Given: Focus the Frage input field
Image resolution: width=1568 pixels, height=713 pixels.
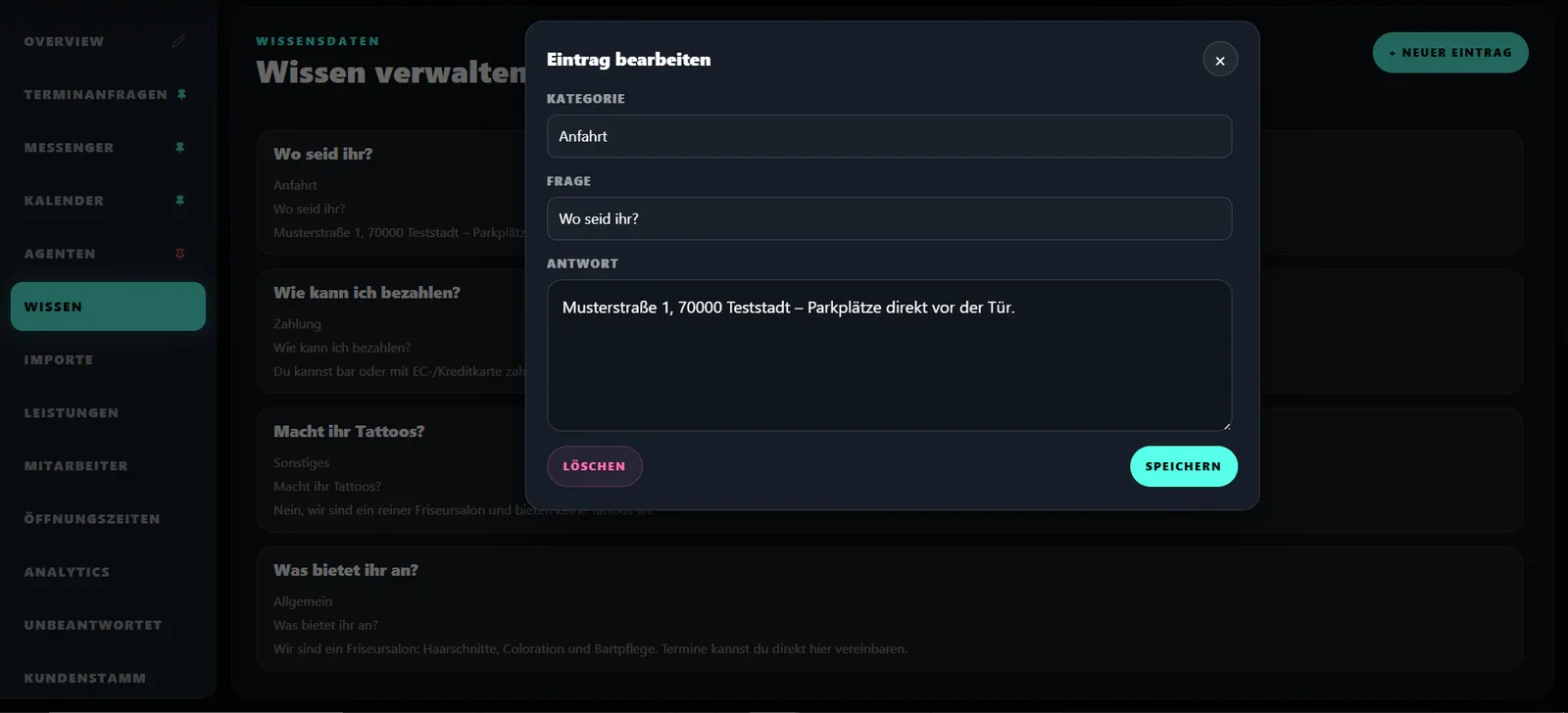Looking at the screenshot, I should [x=889, y=218].
